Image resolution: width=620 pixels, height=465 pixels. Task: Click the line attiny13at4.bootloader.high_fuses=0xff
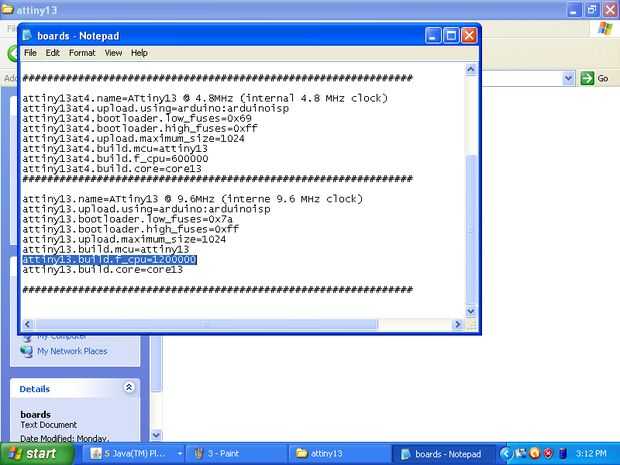coord(140,128)
